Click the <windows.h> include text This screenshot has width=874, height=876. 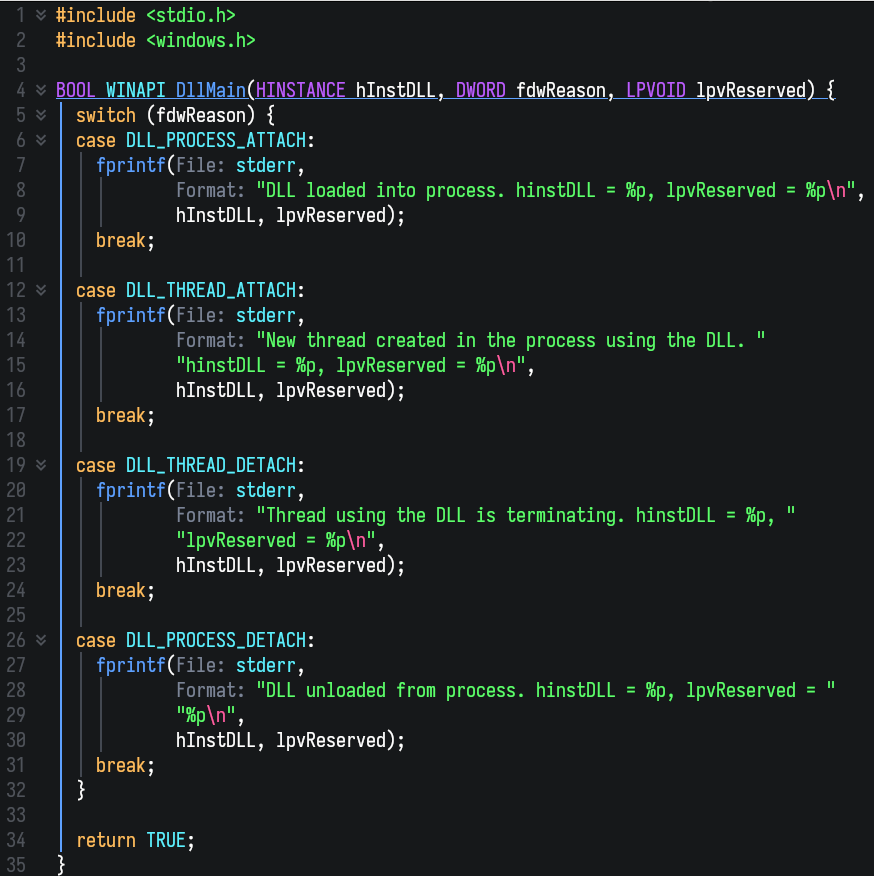pos(201,41)
